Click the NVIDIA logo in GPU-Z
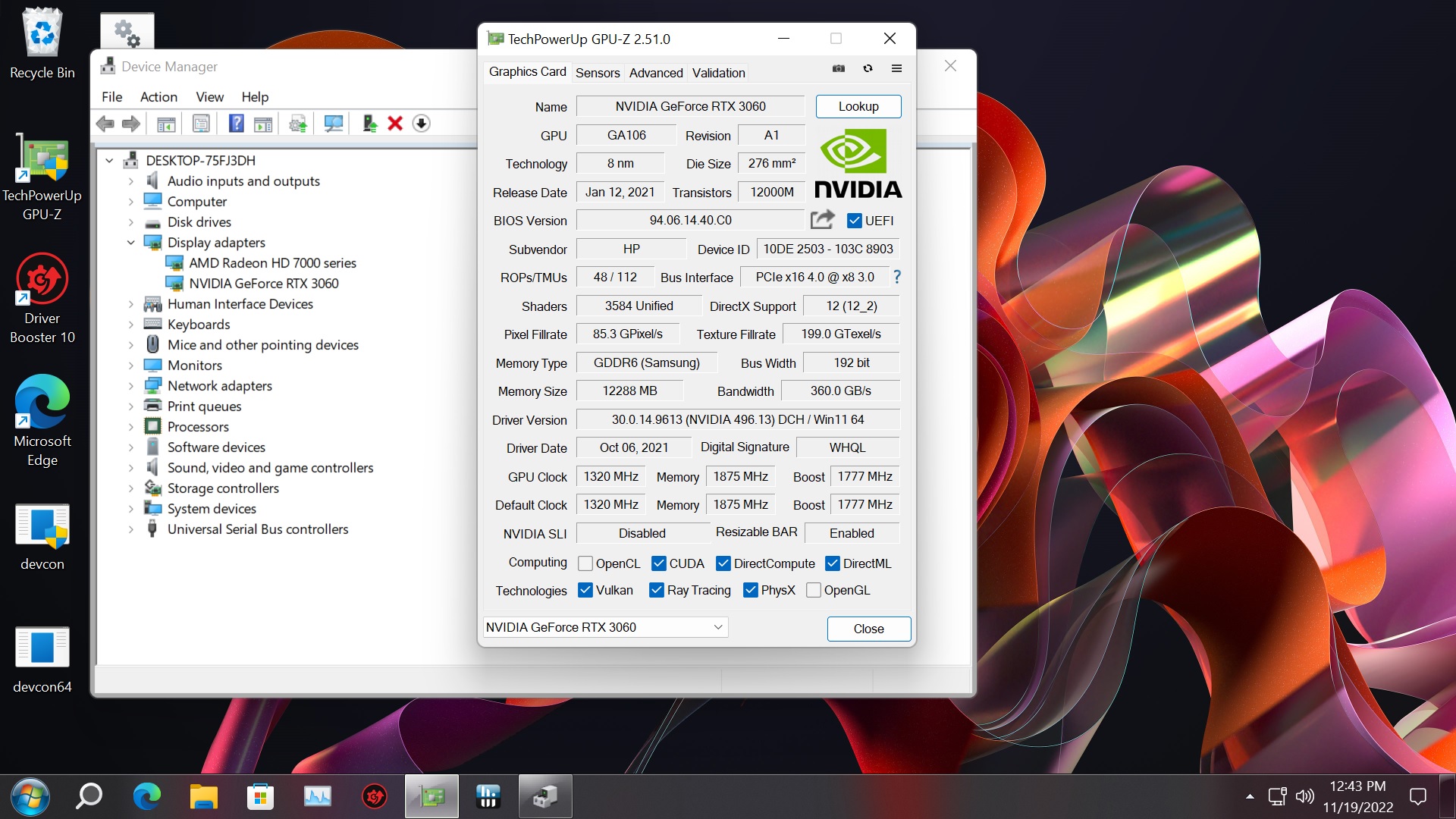The height and width of the screenshot is (819, 1456). coord(858,163)
